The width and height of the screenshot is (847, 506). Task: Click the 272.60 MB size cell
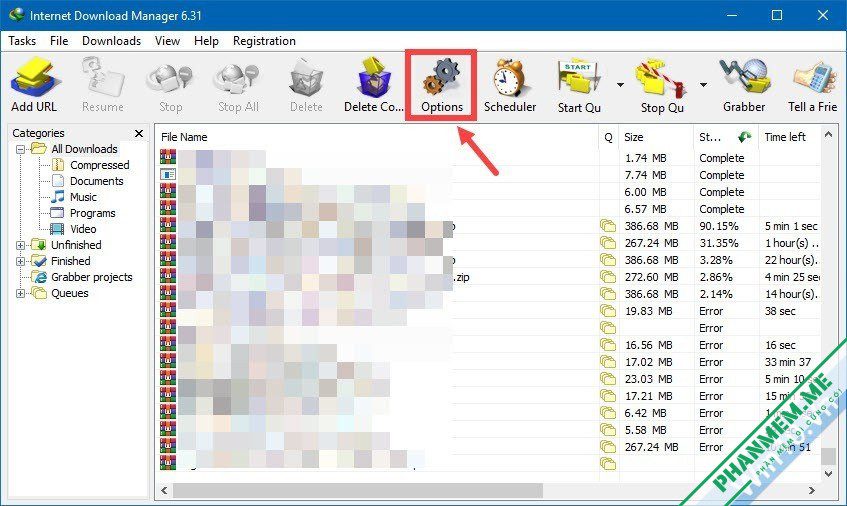pos(651,277)
